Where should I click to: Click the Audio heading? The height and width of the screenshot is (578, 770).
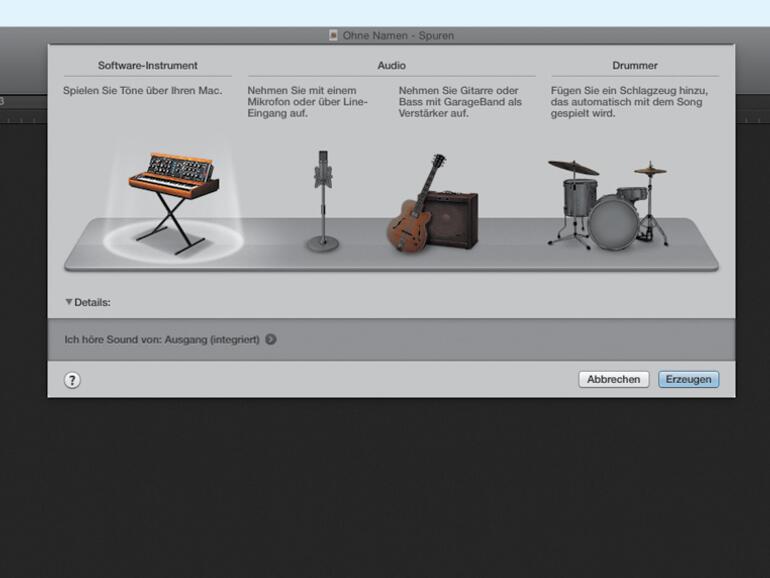click(x=391, y=65)
